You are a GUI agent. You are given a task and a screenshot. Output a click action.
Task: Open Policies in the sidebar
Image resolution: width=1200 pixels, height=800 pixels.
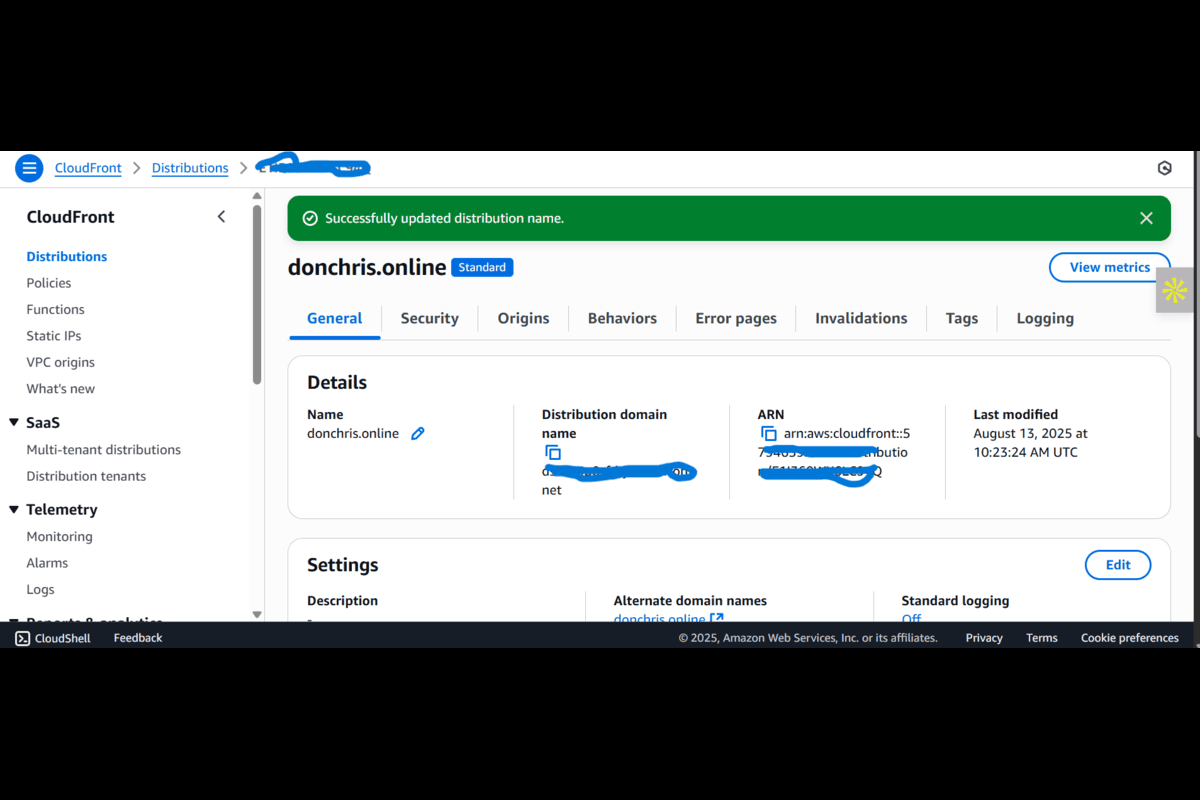(49, 283)
